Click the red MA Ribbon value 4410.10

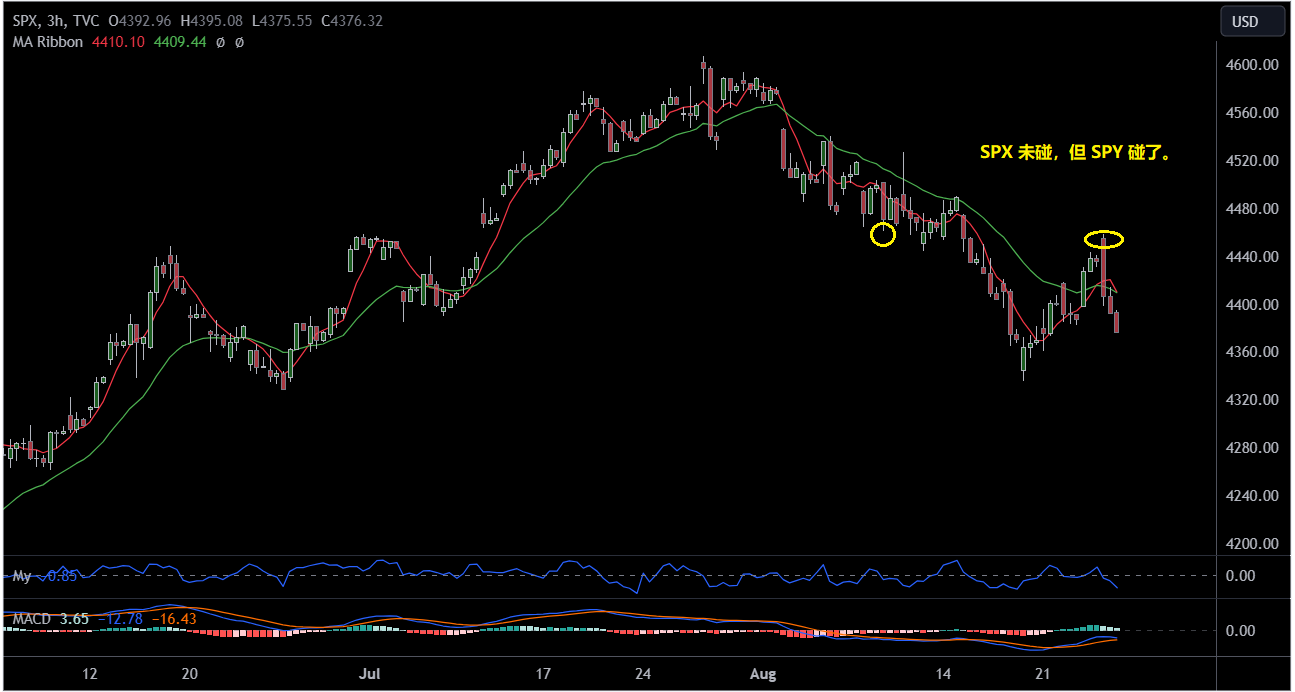[118, 42]
